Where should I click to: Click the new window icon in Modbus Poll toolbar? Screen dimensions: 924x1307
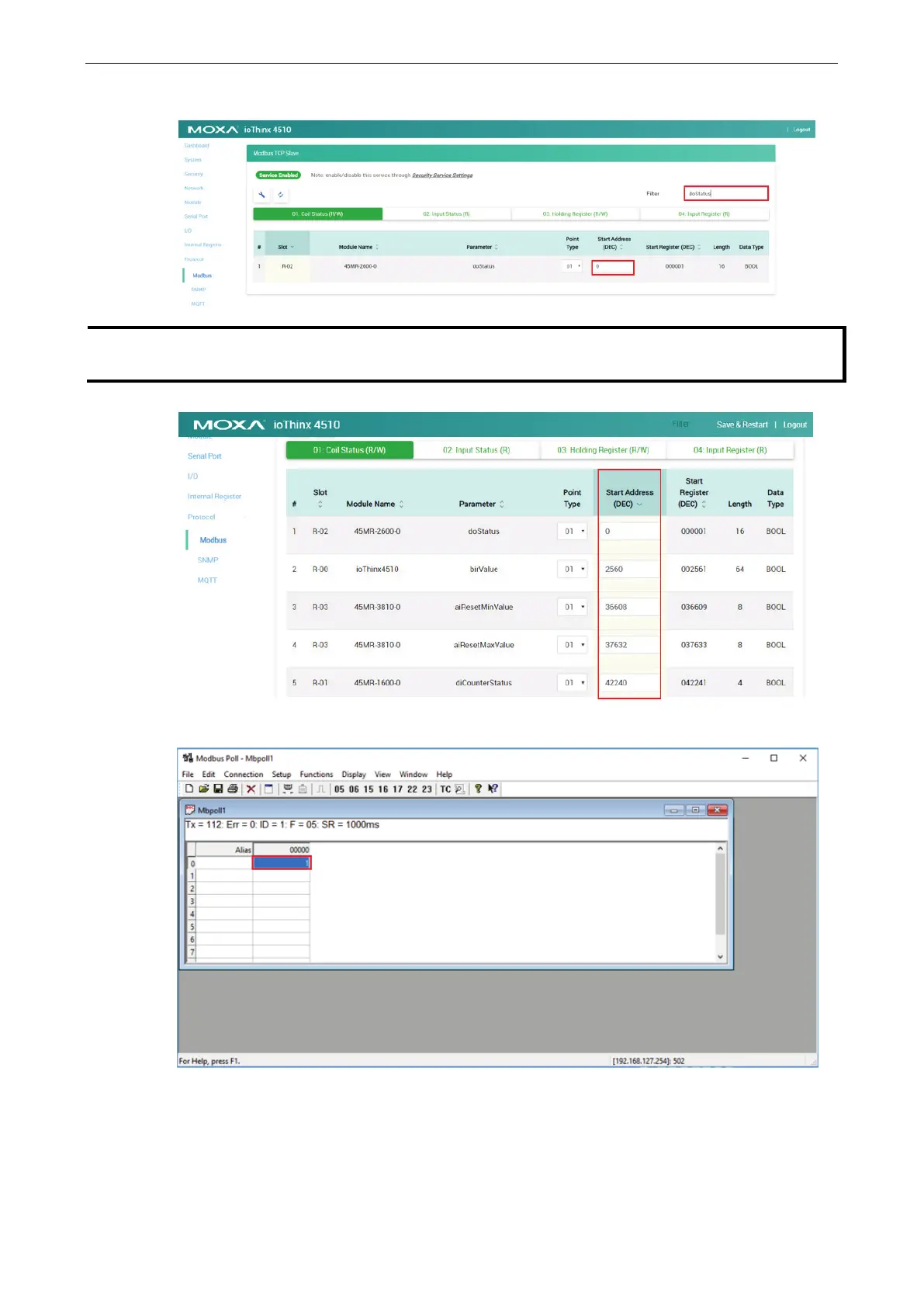pos(268,789)
